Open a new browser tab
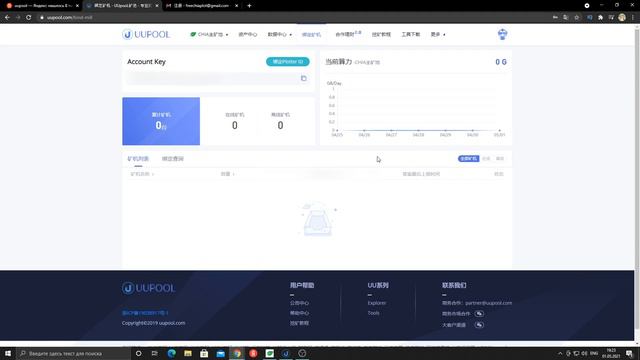This screenshot has height=360, width=640. pyautogui.click(x=249, y=6)
